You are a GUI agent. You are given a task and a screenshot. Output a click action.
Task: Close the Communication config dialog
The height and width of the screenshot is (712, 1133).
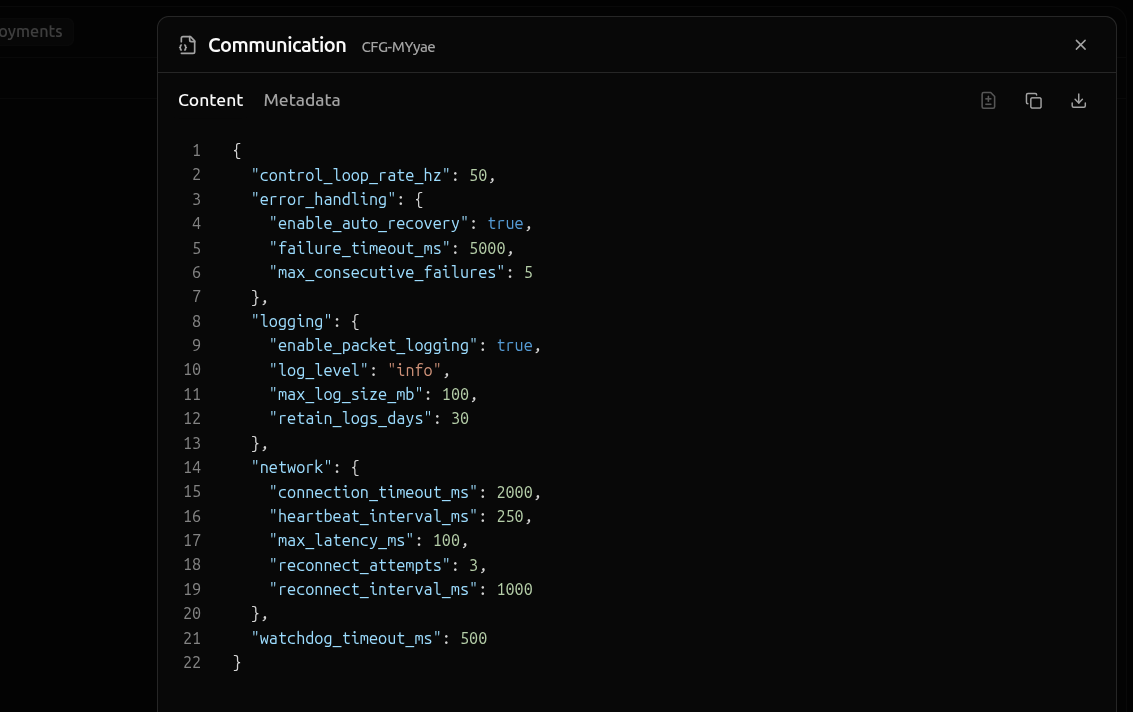click(1080, 45)
